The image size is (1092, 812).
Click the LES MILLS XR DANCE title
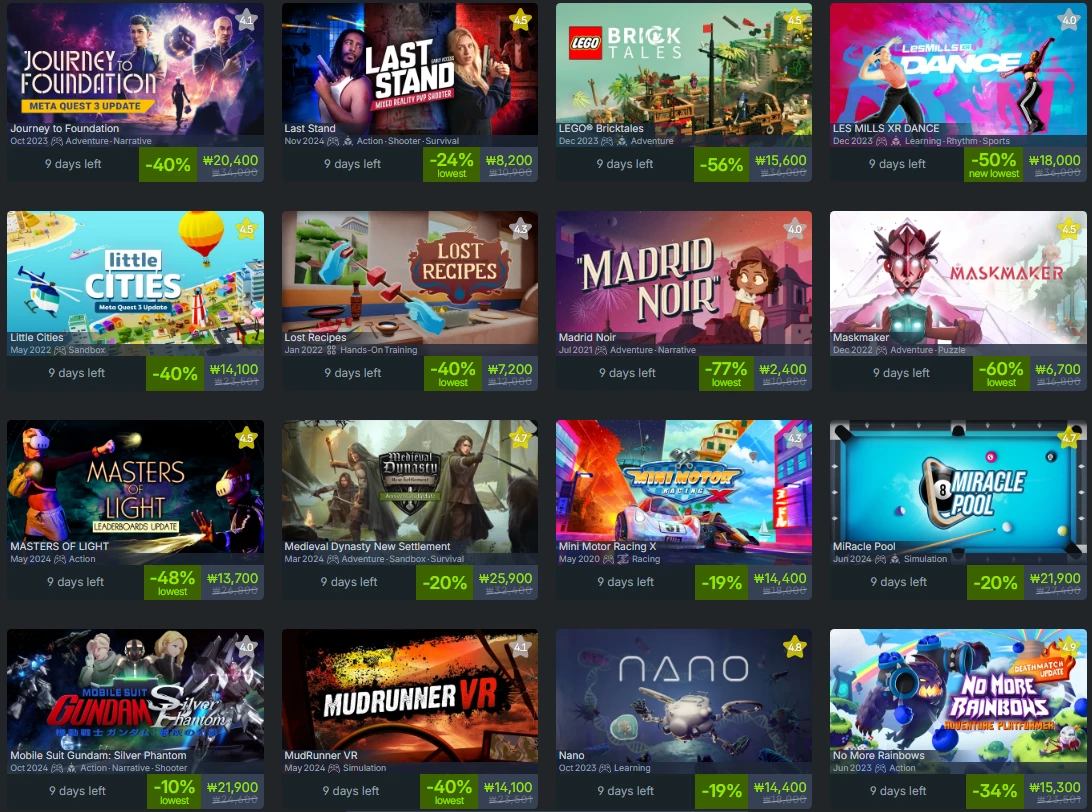click(886, 128)
